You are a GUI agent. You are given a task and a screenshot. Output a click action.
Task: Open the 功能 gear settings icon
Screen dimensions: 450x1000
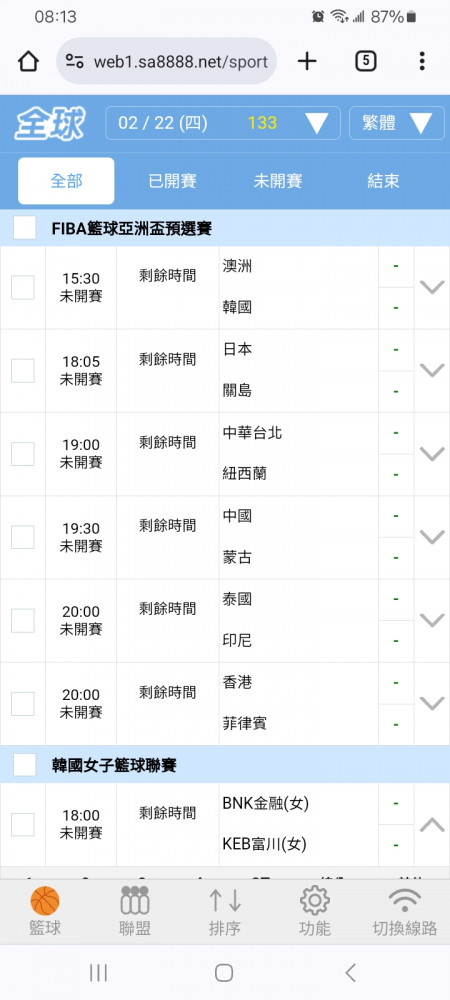pyautogui.click(x=315, y=901)
